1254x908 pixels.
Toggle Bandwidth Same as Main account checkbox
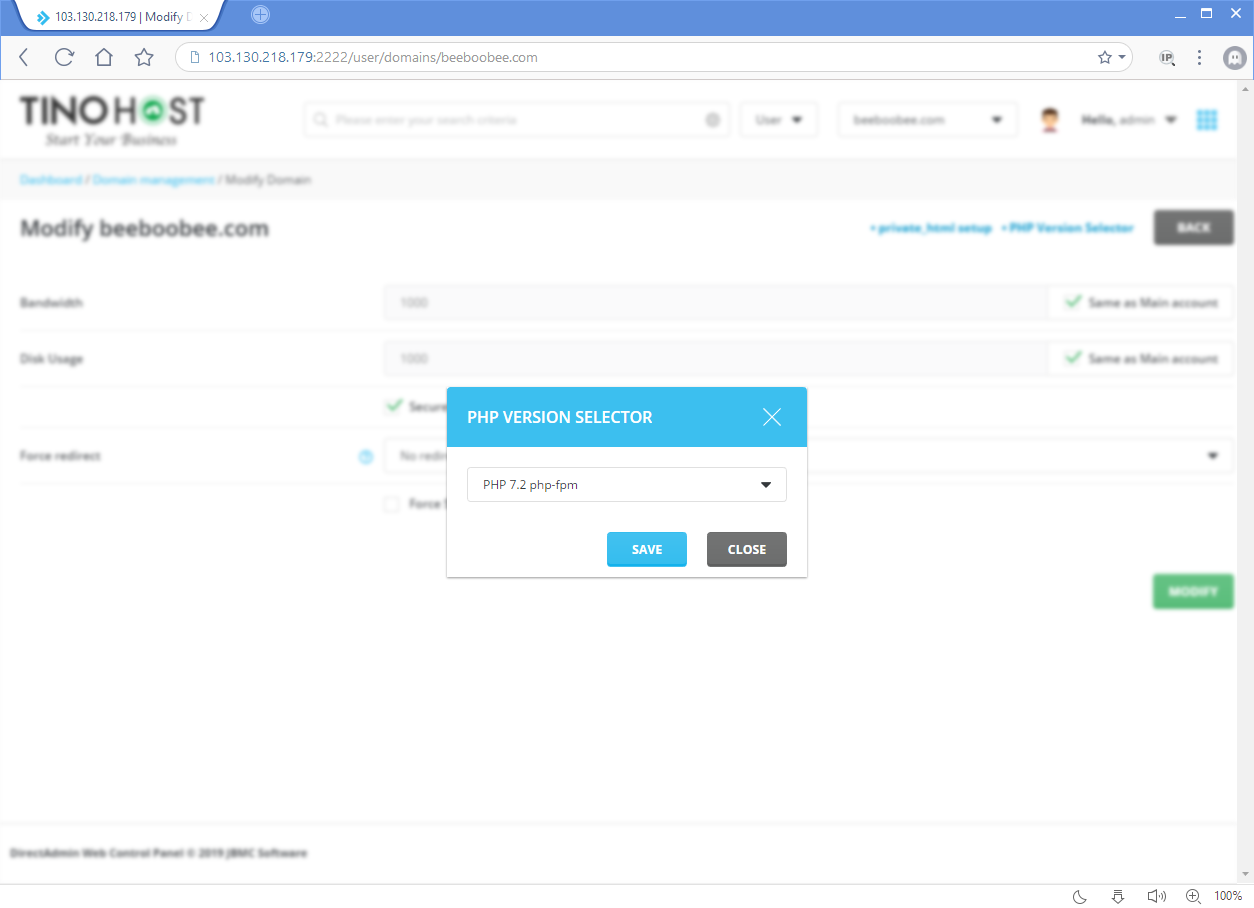[x=1073, y=302]
